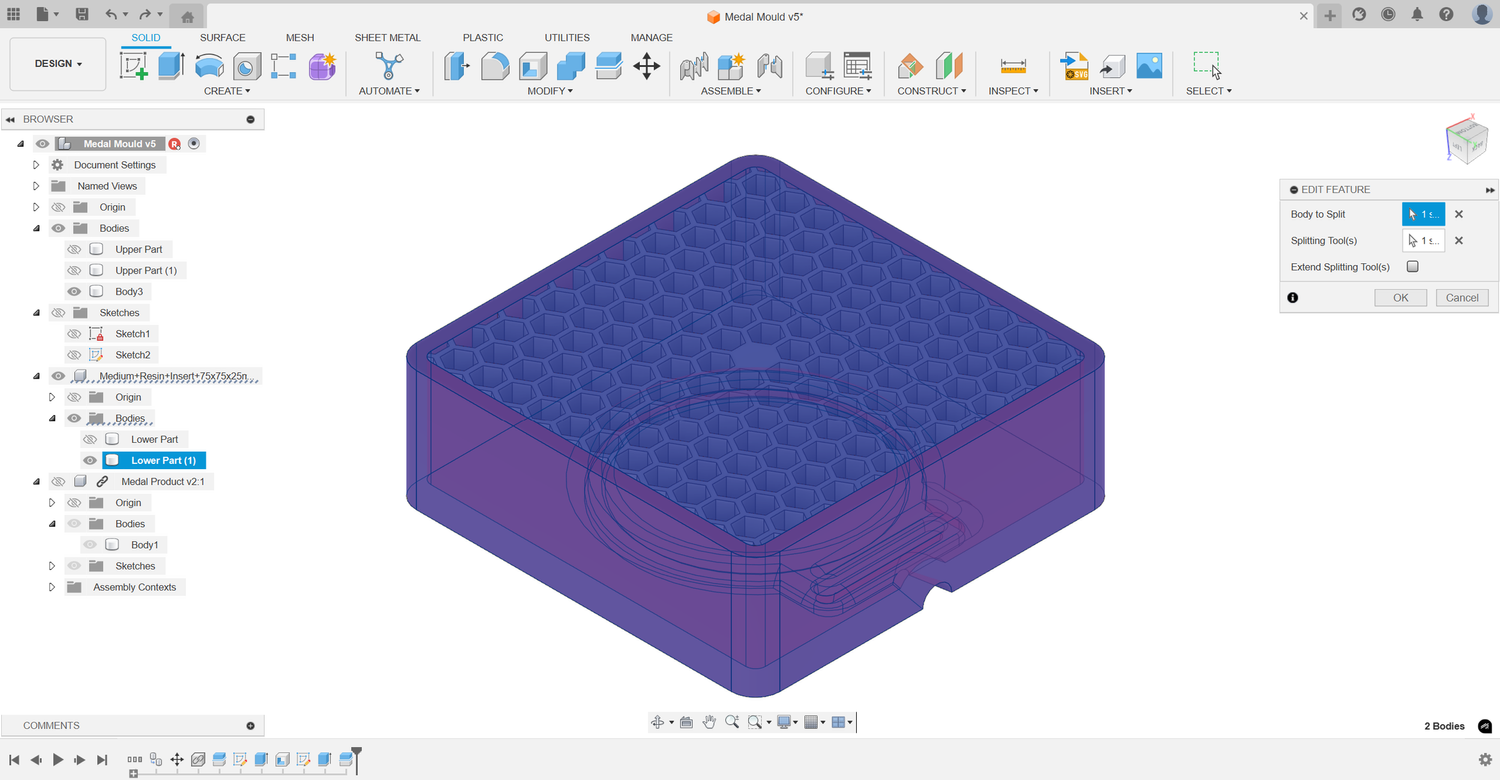Select the Combine tool
The image size is (1500, 780).
pos(571,66)
